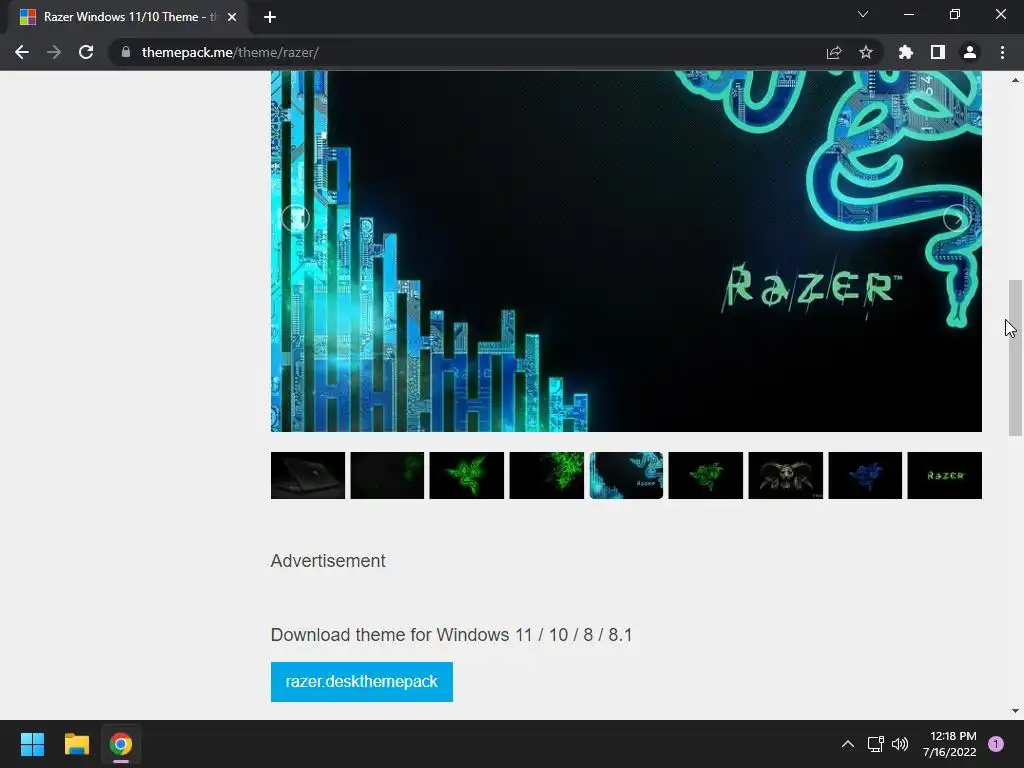Screen dimensions: 1024x768
Task: Select the blue Razer logo thumbnail
Action: click(x=865, y=475)
